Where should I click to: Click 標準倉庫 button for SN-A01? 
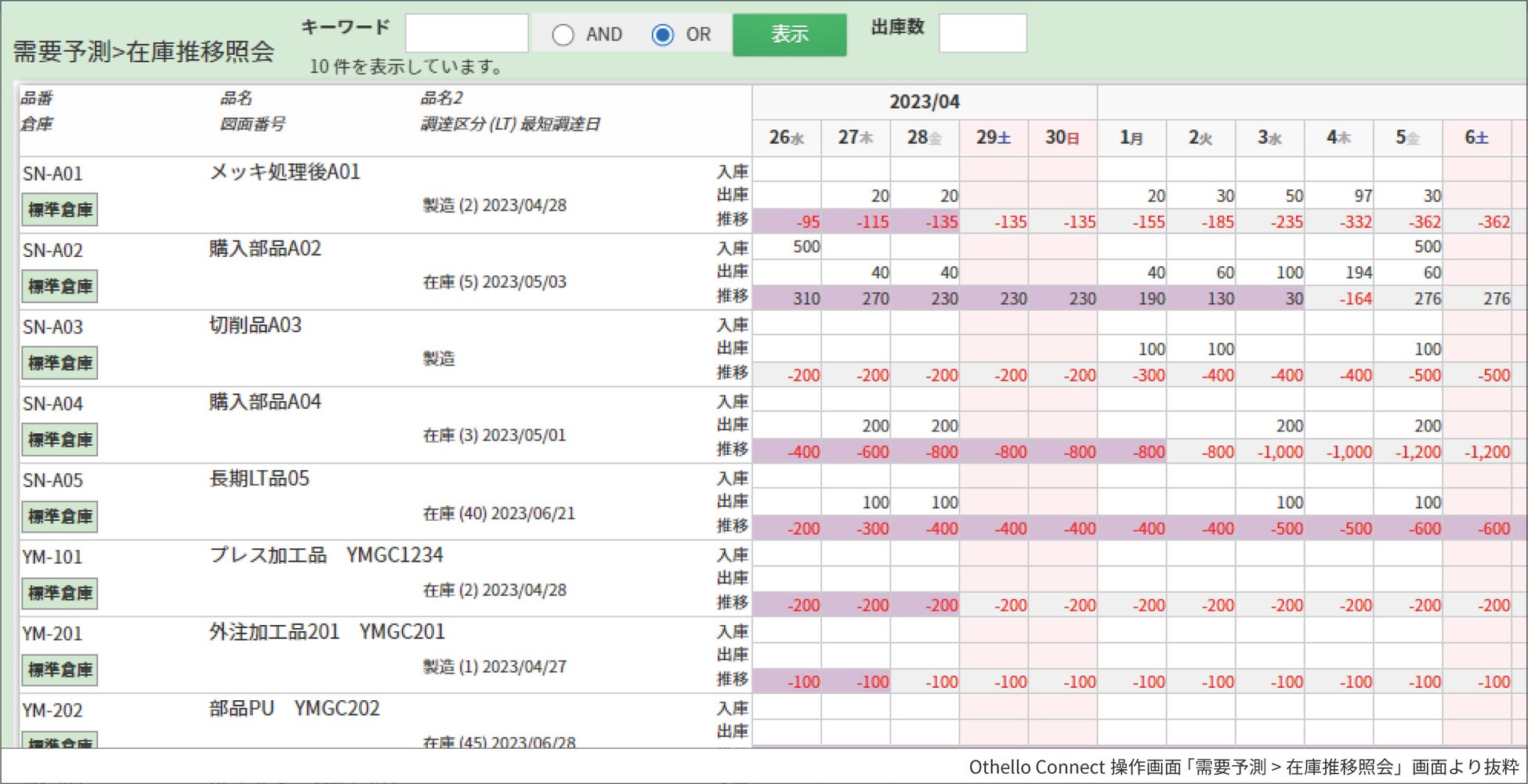click(x=60, y=210)
